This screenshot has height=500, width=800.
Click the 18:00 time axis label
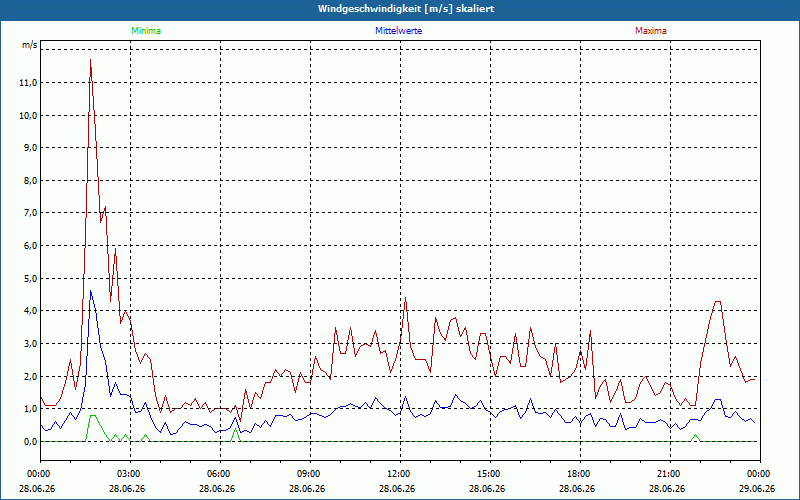click(580, 474)
